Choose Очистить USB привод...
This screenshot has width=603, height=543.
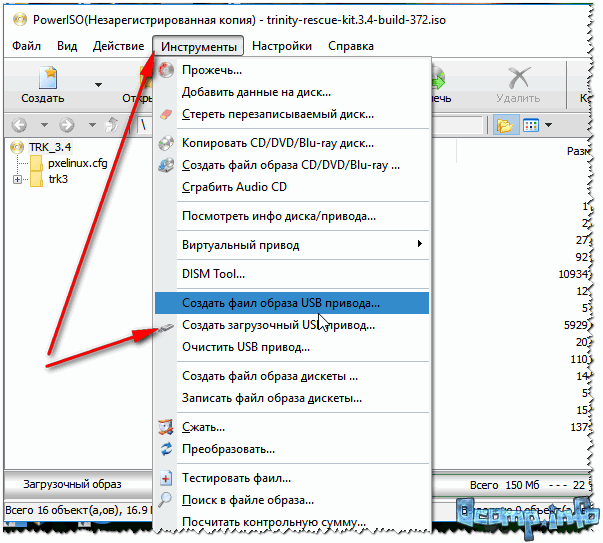click(292, 347)
